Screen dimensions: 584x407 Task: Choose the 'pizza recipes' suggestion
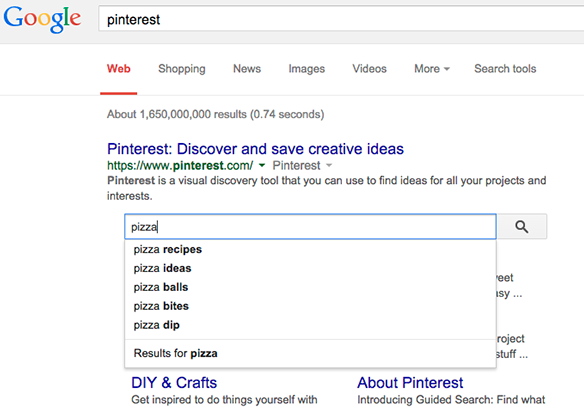coord(310,249)
